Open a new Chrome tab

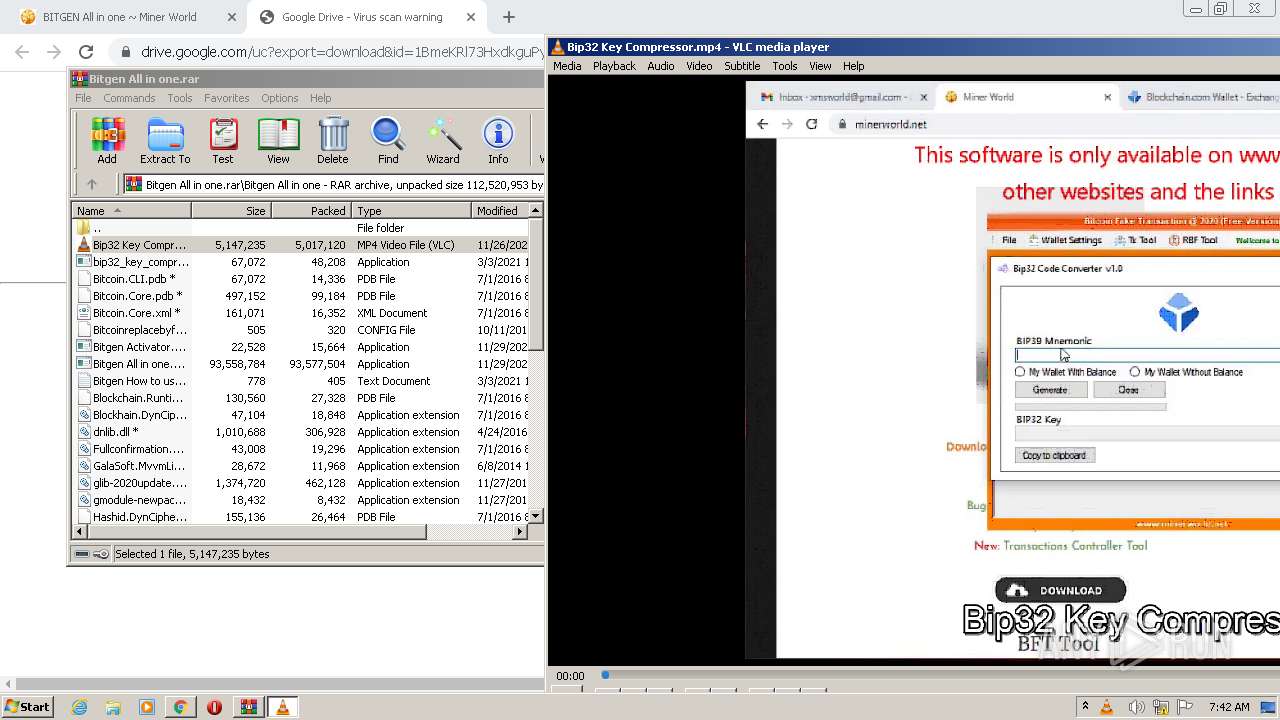click(509, 17)
